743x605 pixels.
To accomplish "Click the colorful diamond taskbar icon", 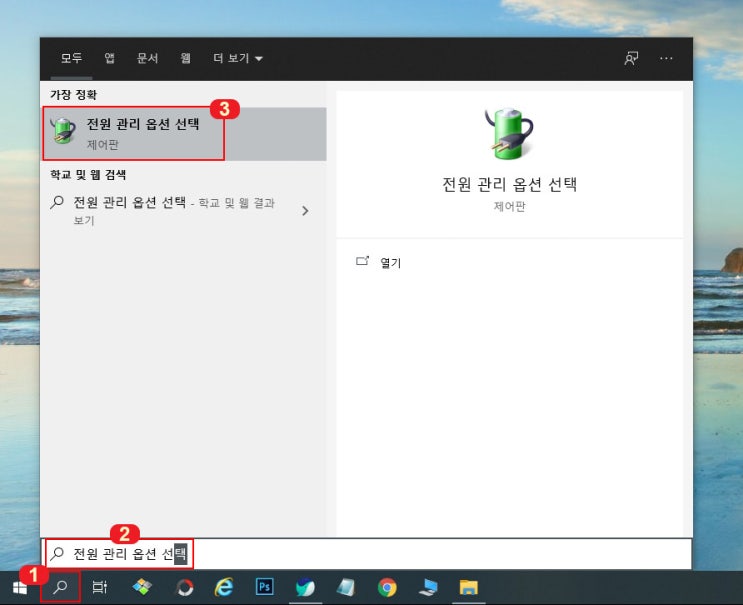I will pyautogui.click(x=142, y=587).
